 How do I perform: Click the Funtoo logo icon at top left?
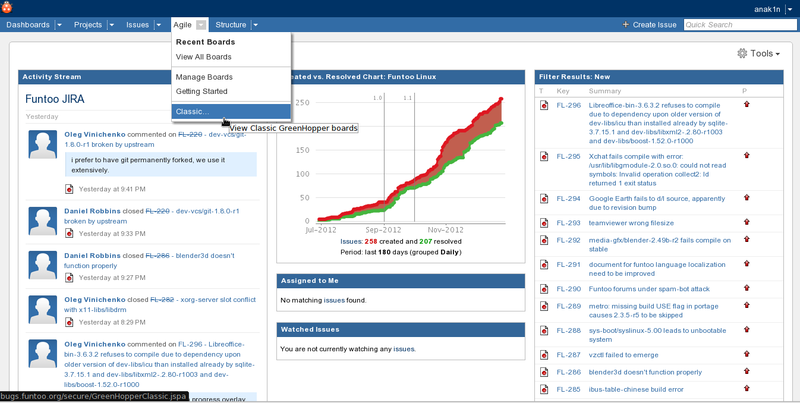10,7
